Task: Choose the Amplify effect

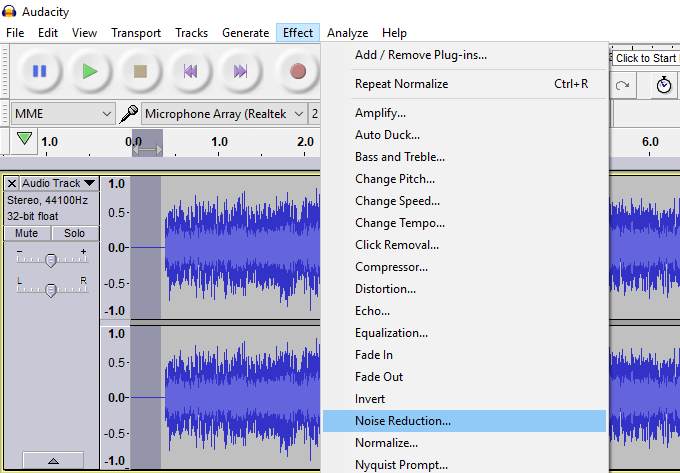Action: [464, 113]
